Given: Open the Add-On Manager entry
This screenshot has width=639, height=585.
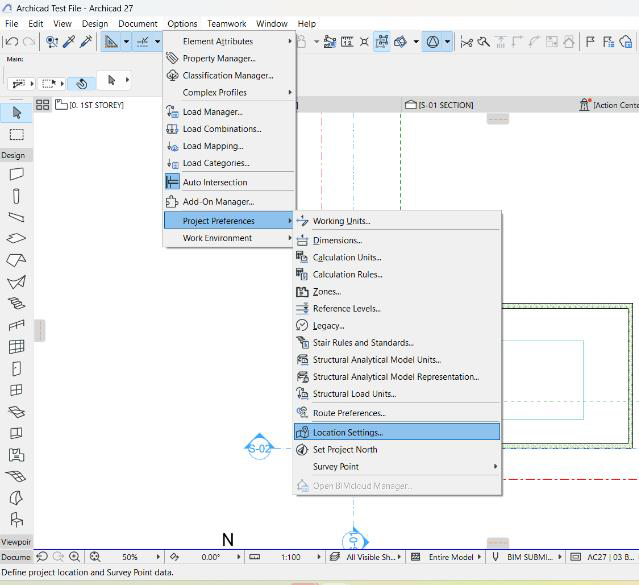Looking at the screenshot, I should [x=218, y=201].
